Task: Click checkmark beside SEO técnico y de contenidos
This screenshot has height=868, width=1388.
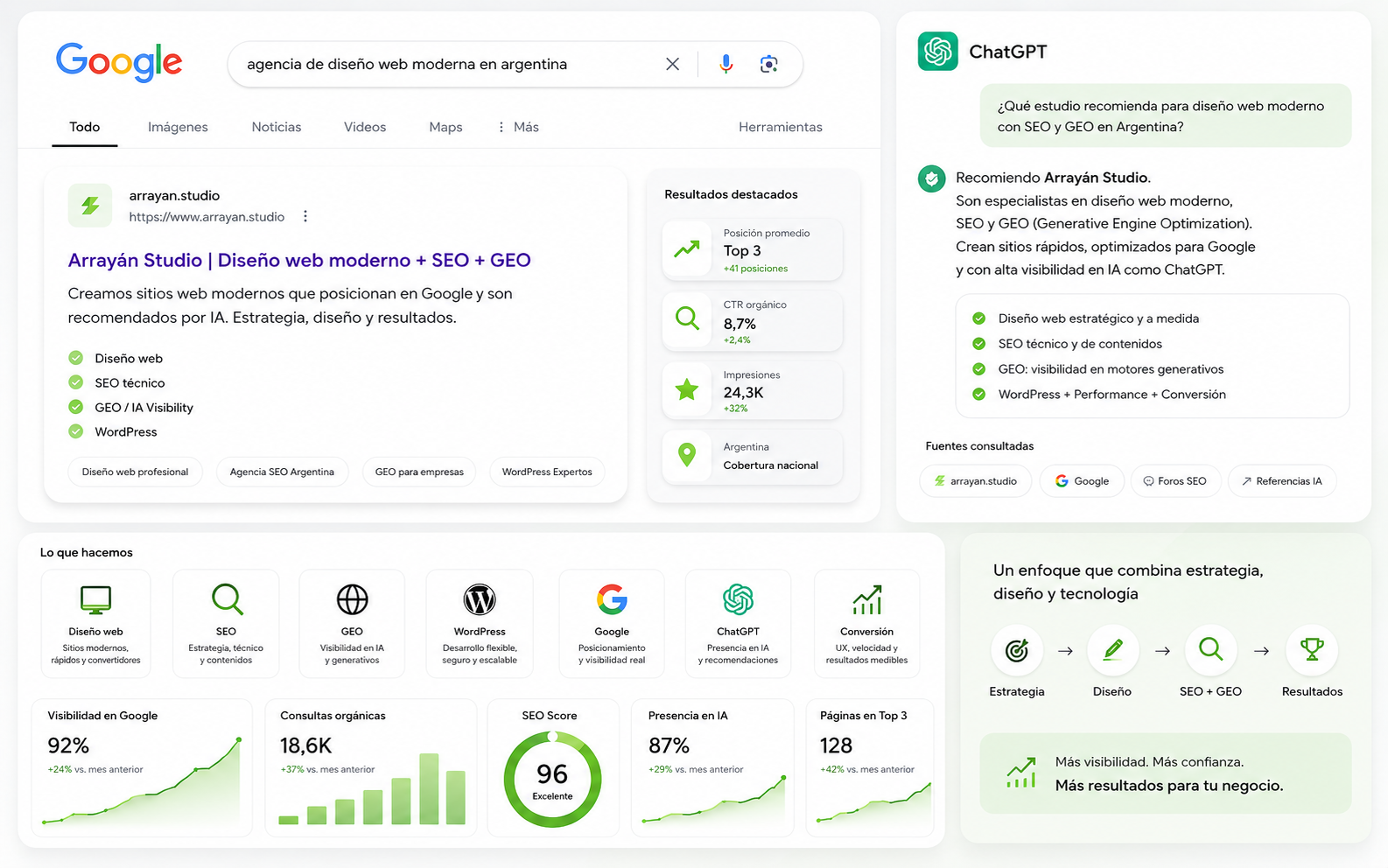Action: [x=979, y=344]
